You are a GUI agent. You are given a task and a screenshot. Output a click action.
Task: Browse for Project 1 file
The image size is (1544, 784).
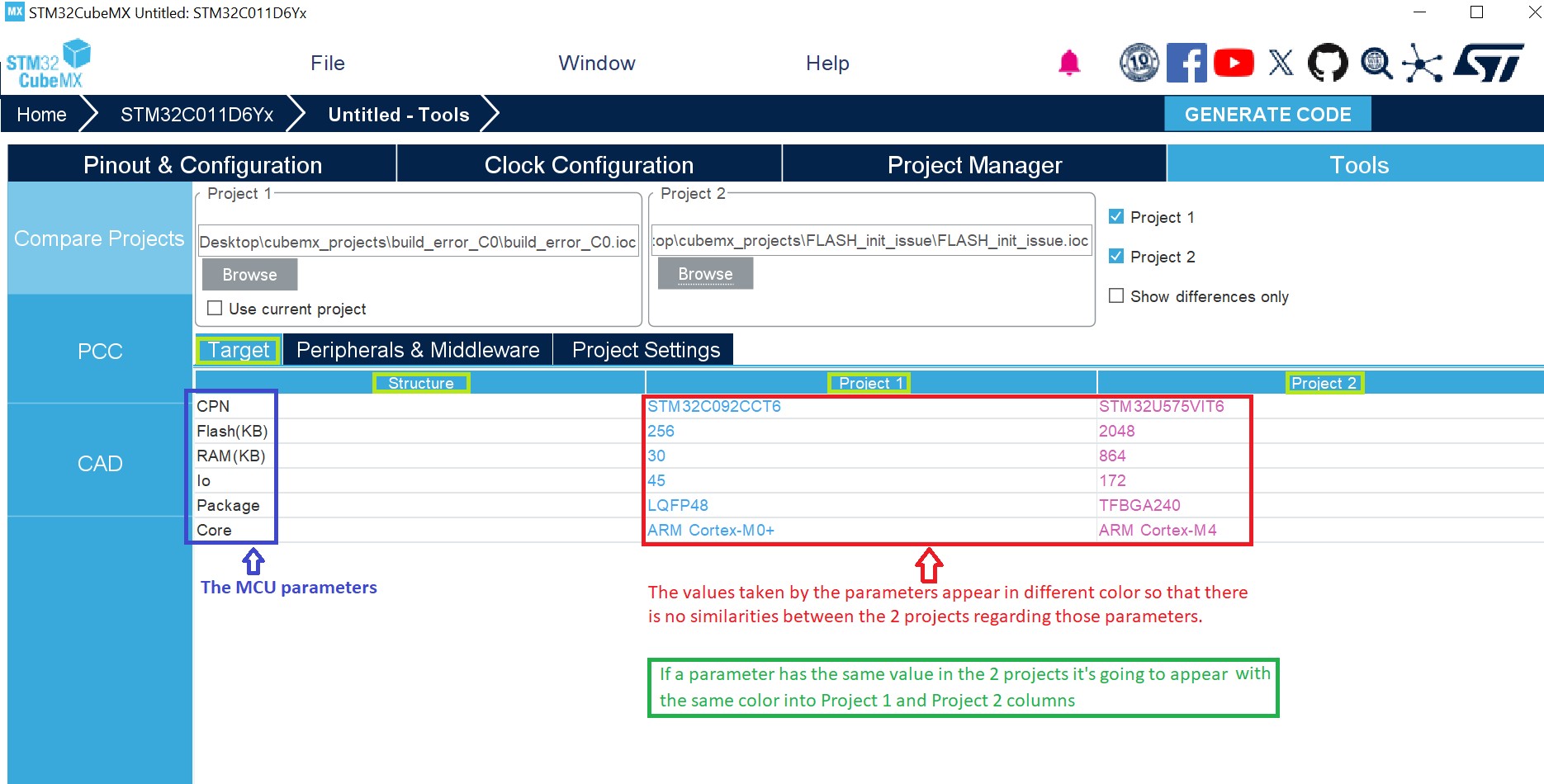[x=249, y=275]
